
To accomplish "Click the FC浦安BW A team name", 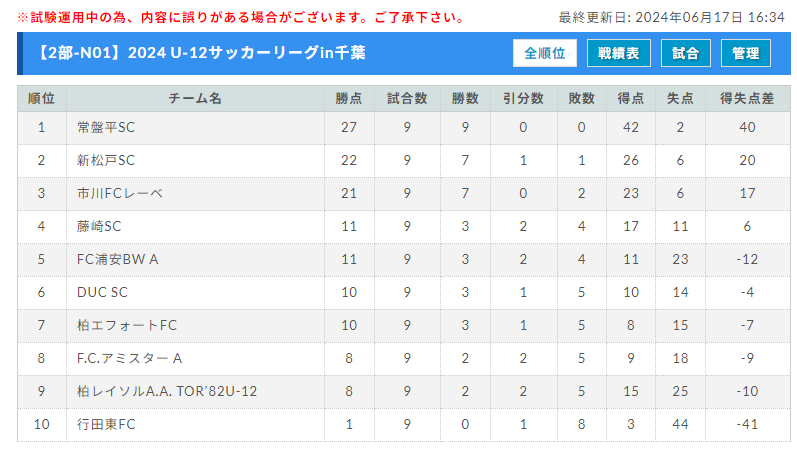I will 117,260.
